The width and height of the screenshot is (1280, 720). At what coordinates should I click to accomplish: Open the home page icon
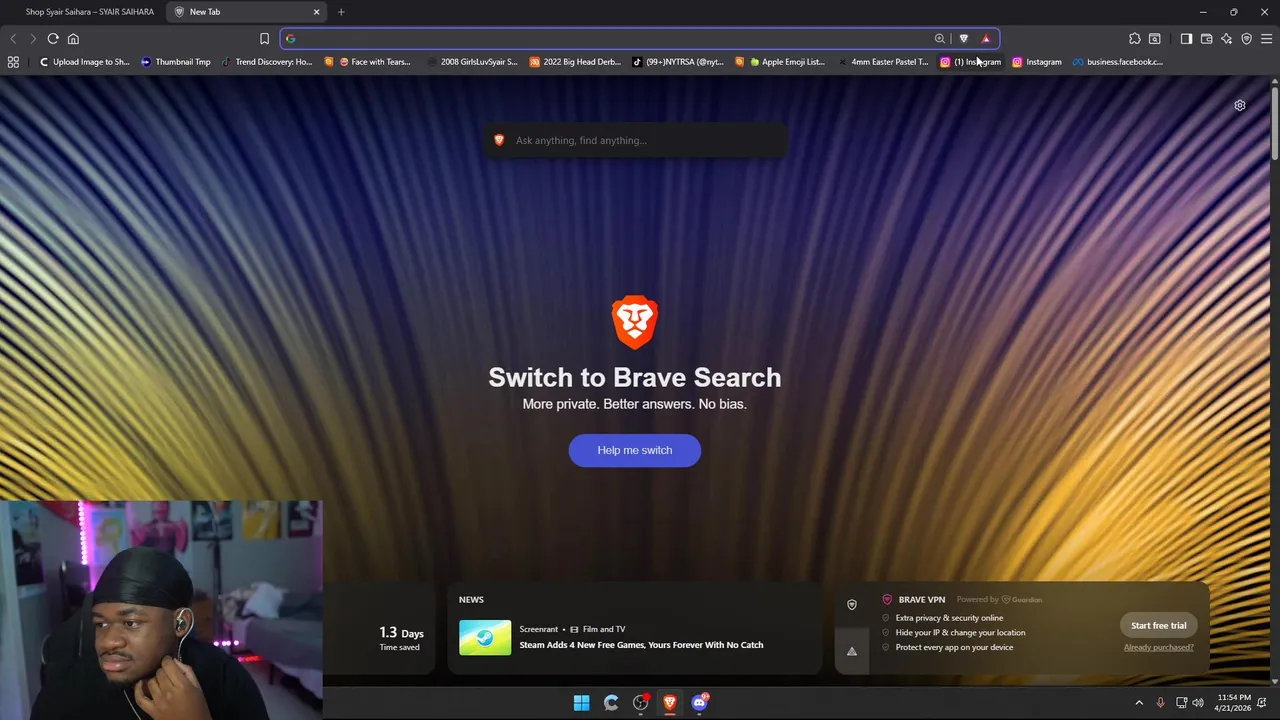pos(73,39)
